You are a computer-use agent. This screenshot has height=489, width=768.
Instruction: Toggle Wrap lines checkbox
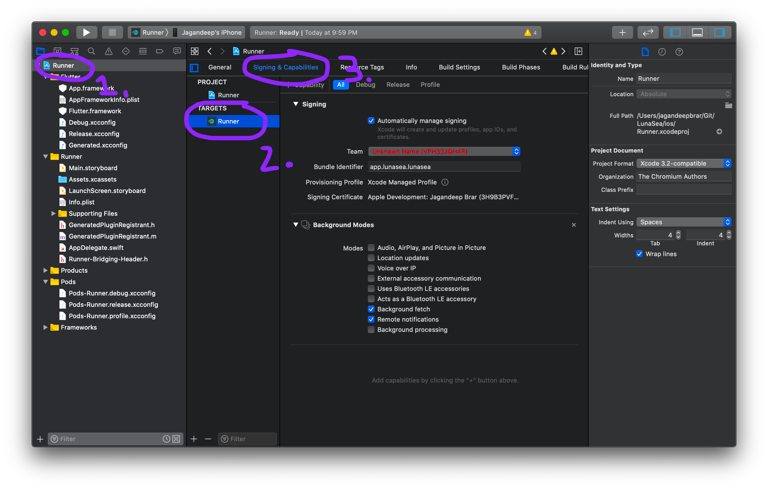(x=639, y=254)
